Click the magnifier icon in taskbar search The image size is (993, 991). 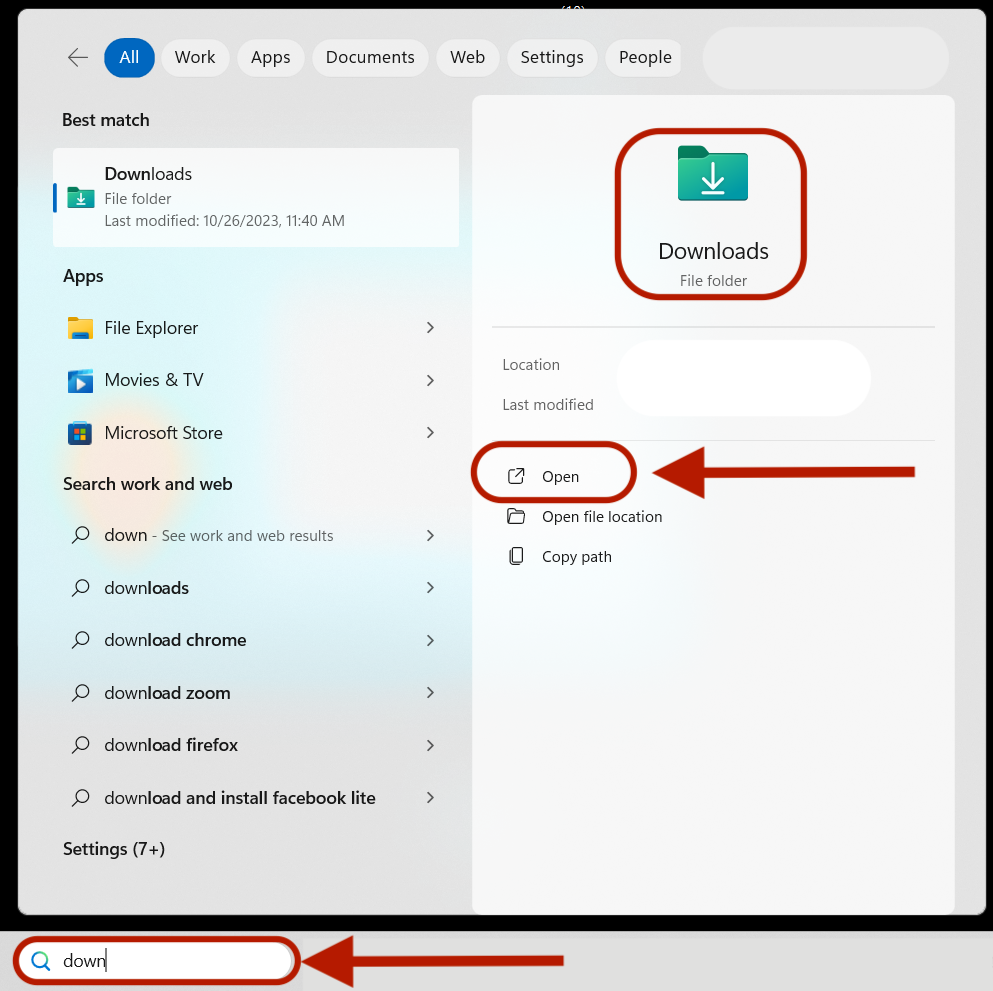tap(41, 961)
